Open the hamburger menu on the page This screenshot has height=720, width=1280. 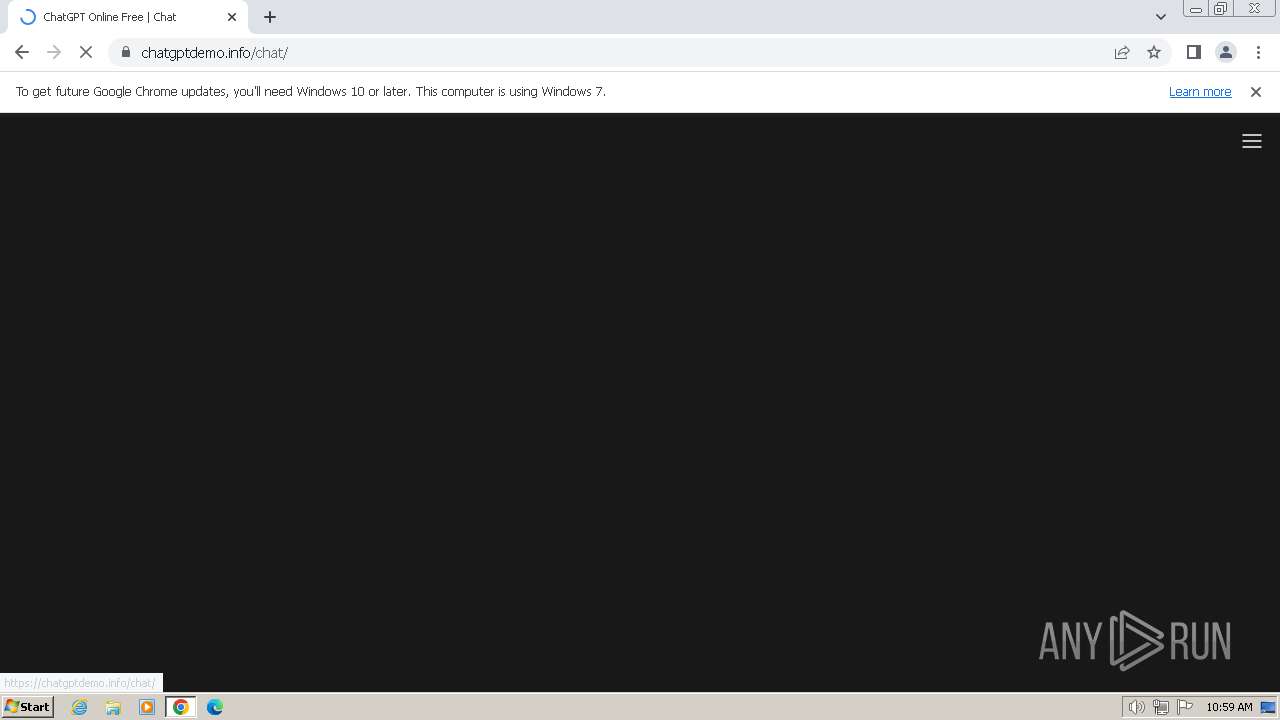[x=1251, y=141]
